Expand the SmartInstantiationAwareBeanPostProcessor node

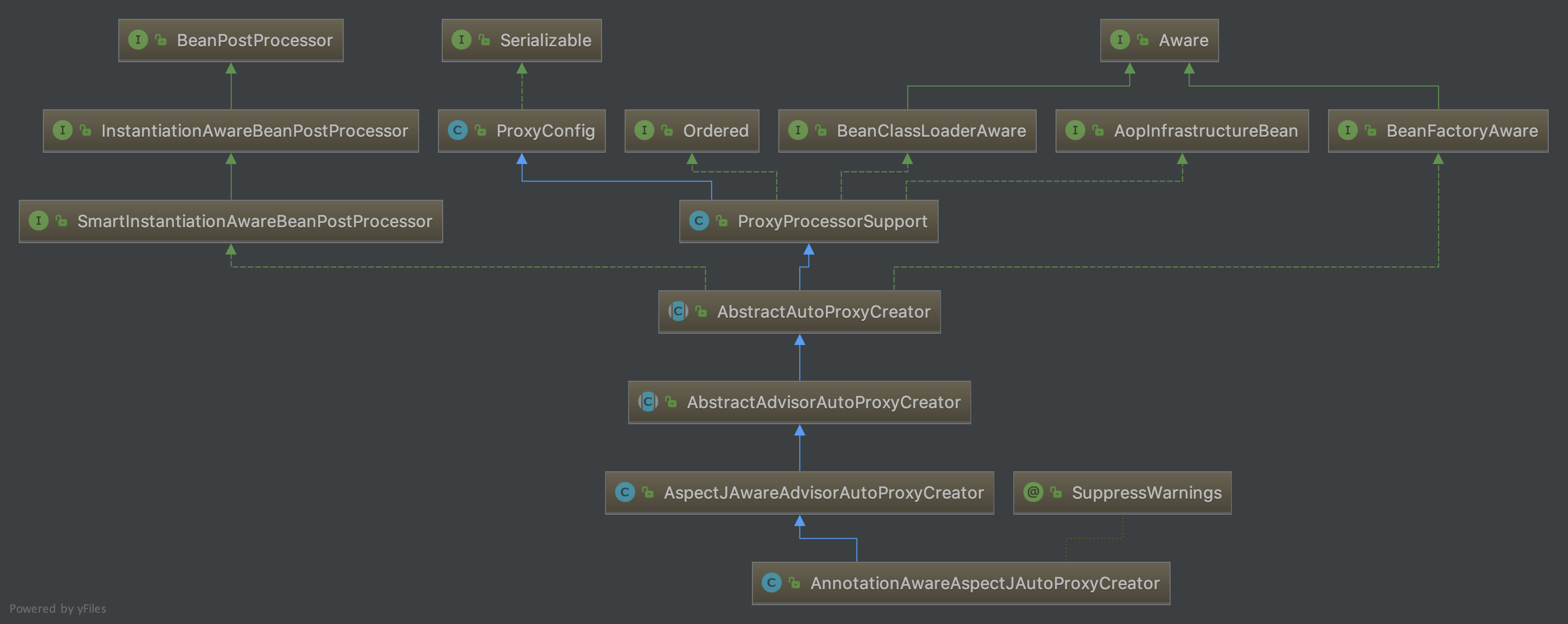[x=229, y=220]
